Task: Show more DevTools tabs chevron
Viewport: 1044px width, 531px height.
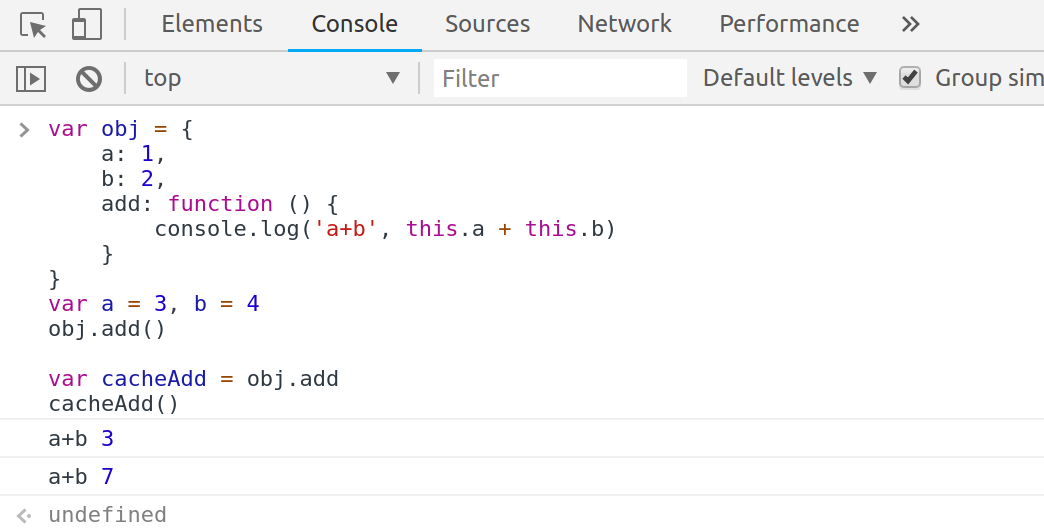Action: point(910,25)
